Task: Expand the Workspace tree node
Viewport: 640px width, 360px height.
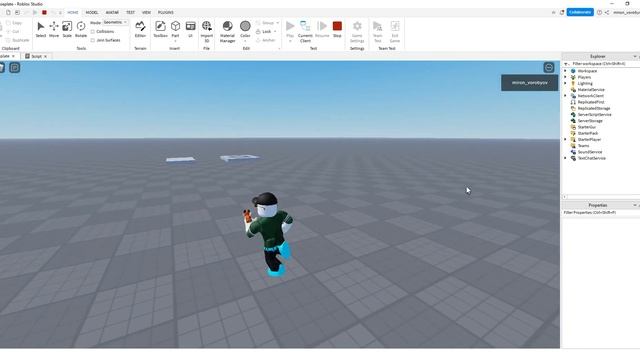Action: pos(565,71)
